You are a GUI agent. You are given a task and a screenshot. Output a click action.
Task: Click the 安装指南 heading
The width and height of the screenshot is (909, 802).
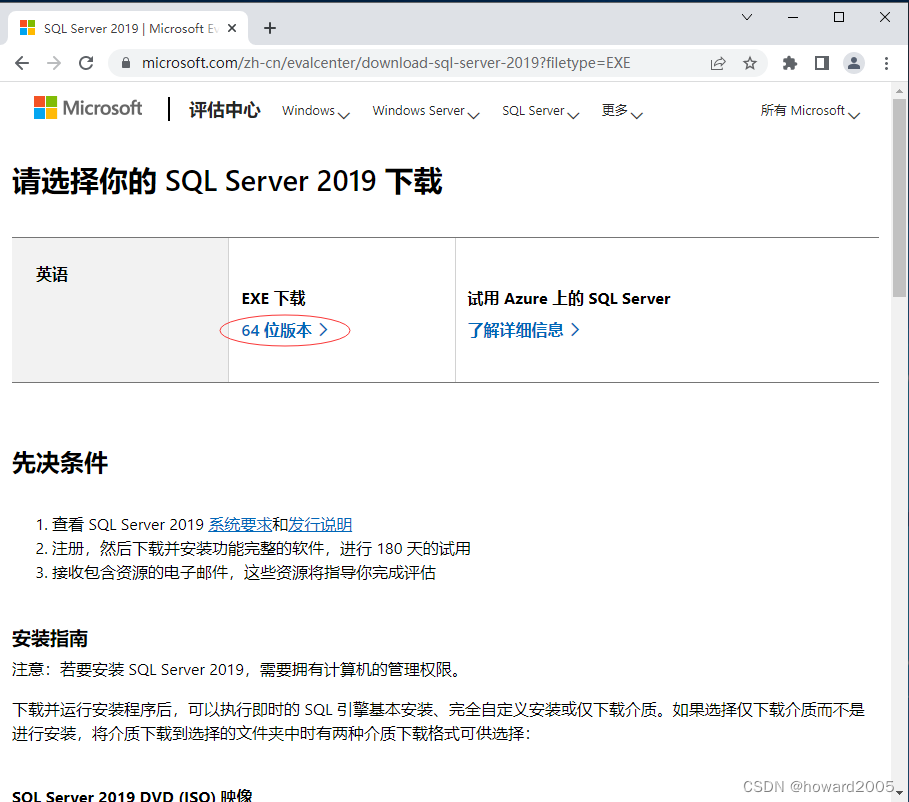(x=50, y=638)
